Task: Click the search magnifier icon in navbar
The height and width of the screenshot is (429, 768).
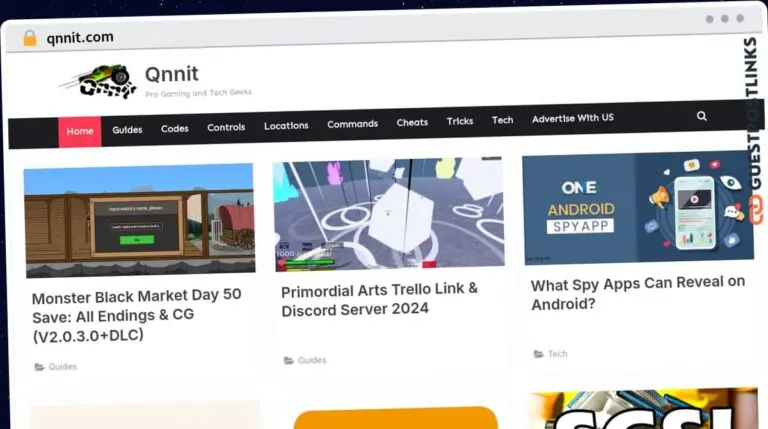Action: (701, 116)
